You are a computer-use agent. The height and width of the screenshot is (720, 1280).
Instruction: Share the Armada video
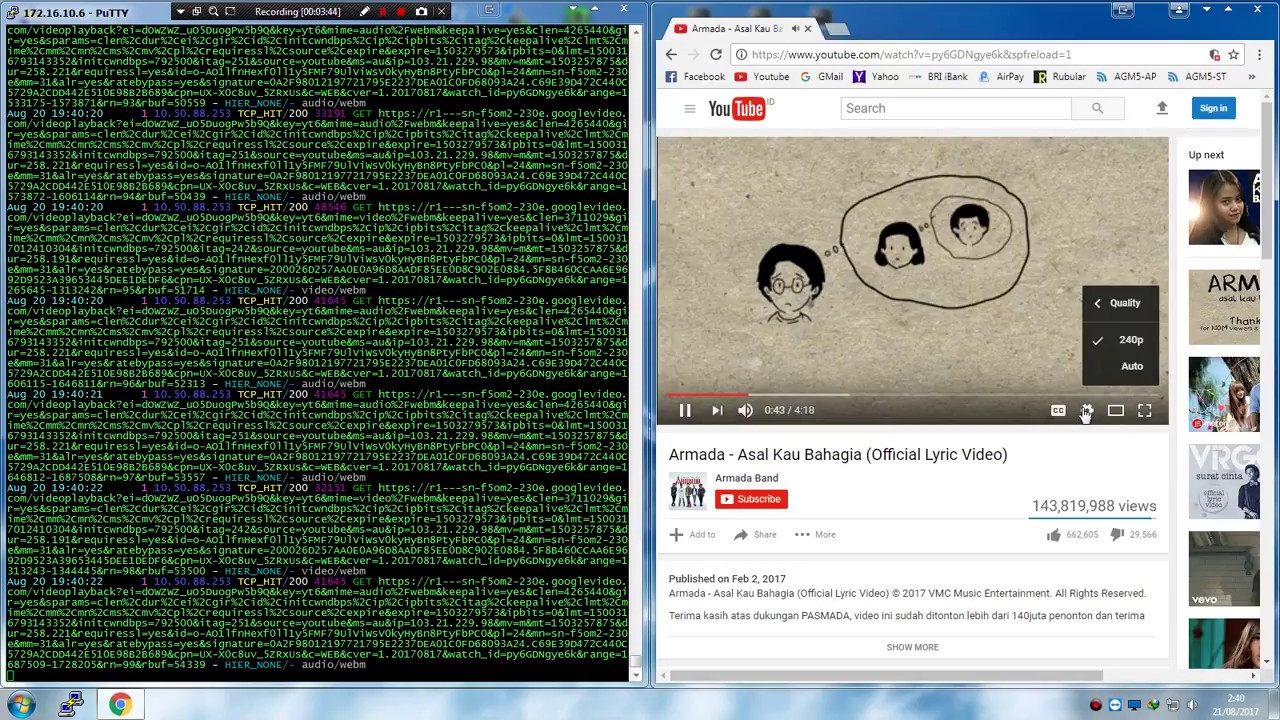tap(755, 535)
